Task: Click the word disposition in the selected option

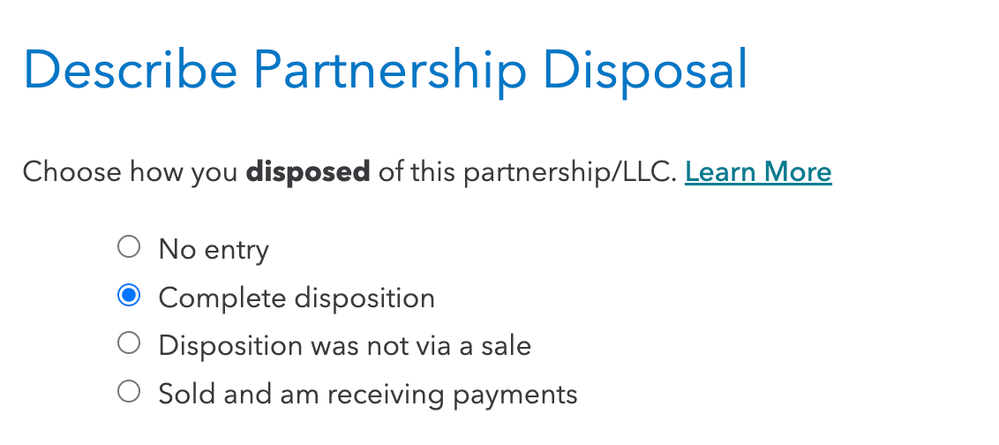Action: click(x=362, y=298)
